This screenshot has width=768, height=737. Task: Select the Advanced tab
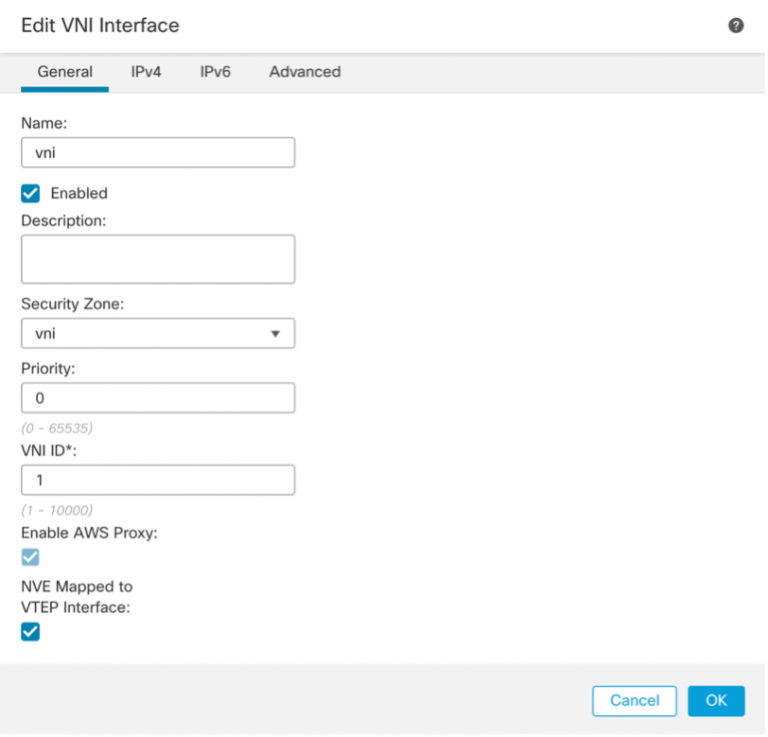pyautogui.click(x=305, y=72)
